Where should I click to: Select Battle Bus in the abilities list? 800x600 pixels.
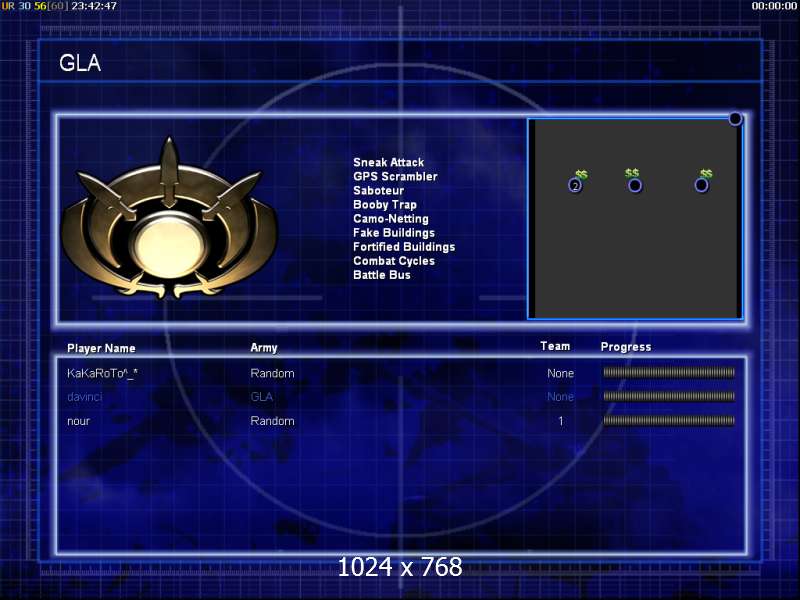point(381,275)
